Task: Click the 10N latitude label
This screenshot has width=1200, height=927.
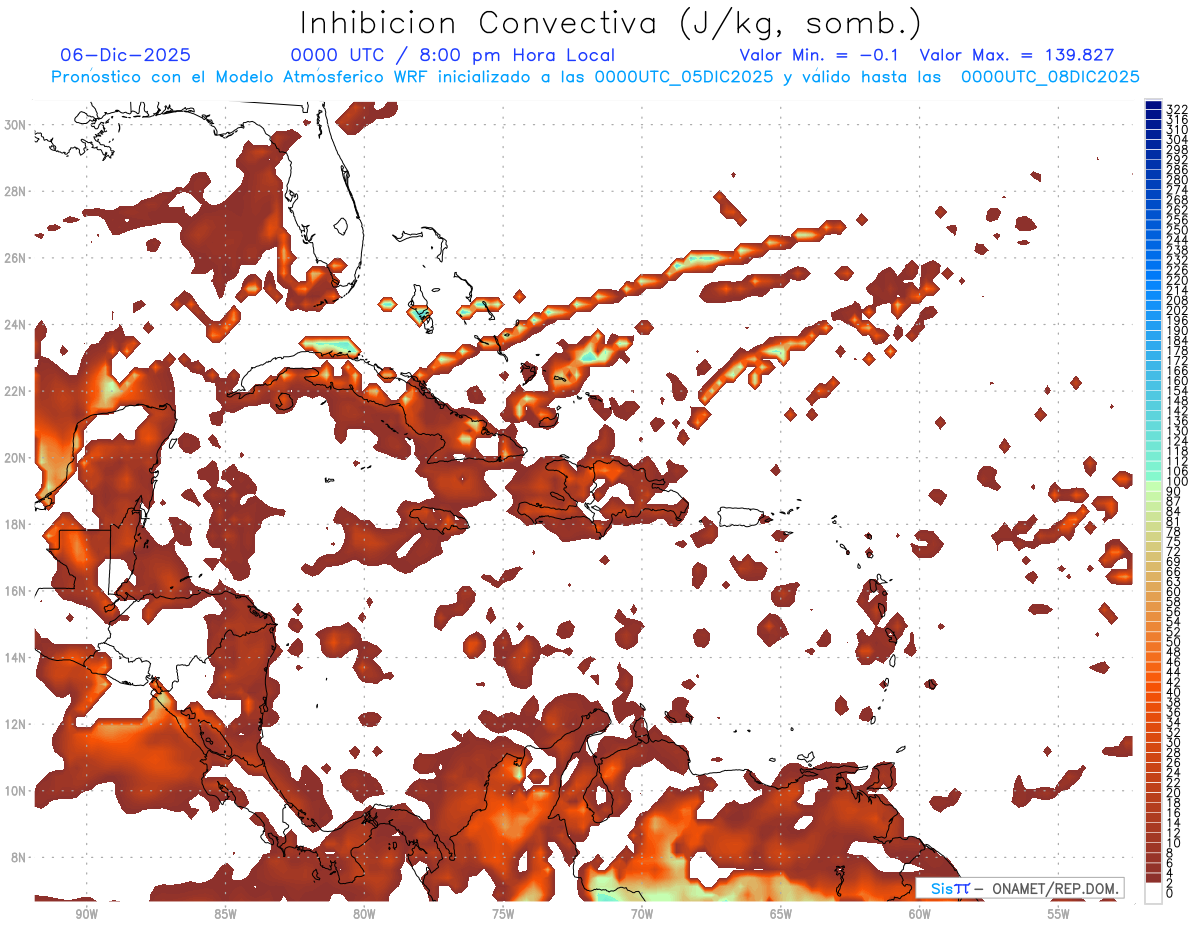Action: [x=17, y=791]
